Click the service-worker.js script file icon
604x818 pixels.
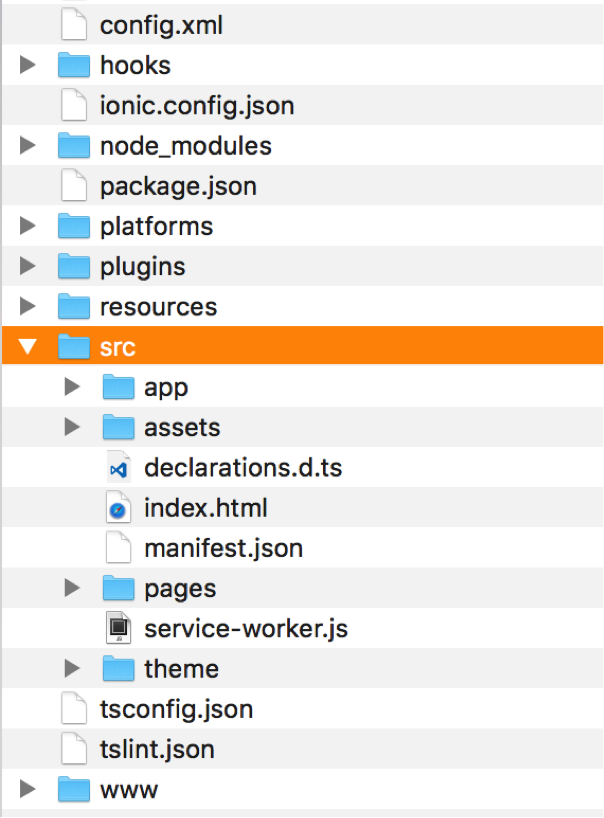coord(118,628)
